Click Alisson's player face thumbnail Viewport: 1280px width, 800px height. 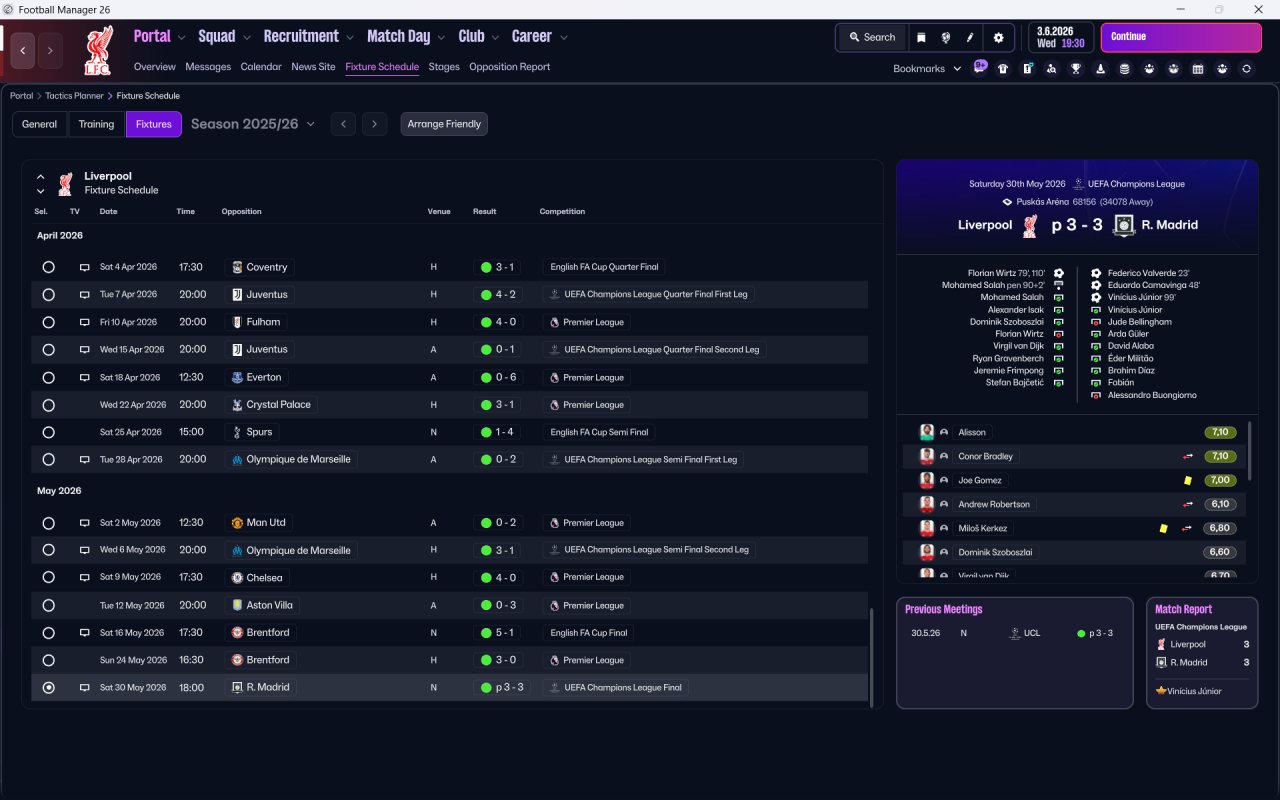tap(927, 433)
